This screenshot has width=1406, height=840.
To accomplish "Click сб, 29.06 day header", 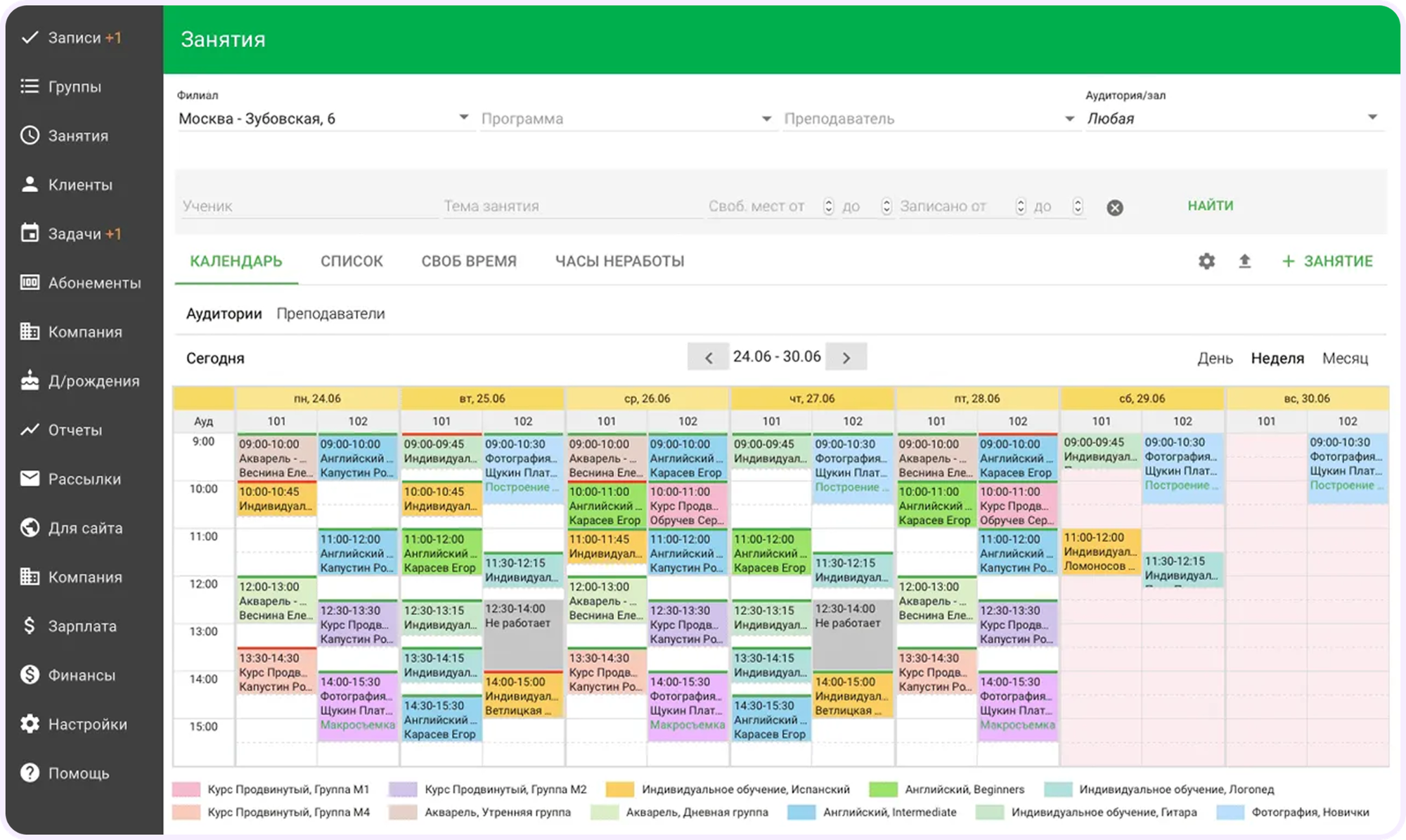I will pyautogui.click(x=1142, y=399).
